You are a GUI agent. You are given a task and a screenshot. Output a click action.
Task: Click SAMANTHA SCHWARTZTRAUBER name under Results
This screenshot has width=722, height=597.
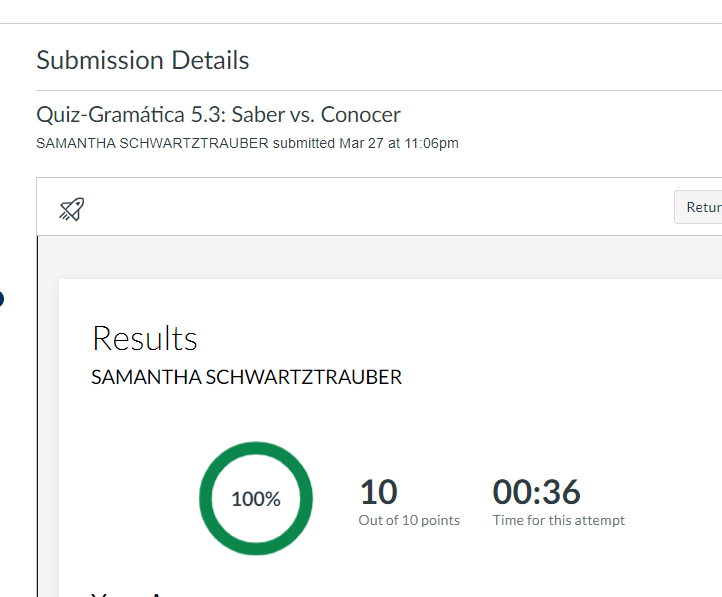(x=246, y=377)
